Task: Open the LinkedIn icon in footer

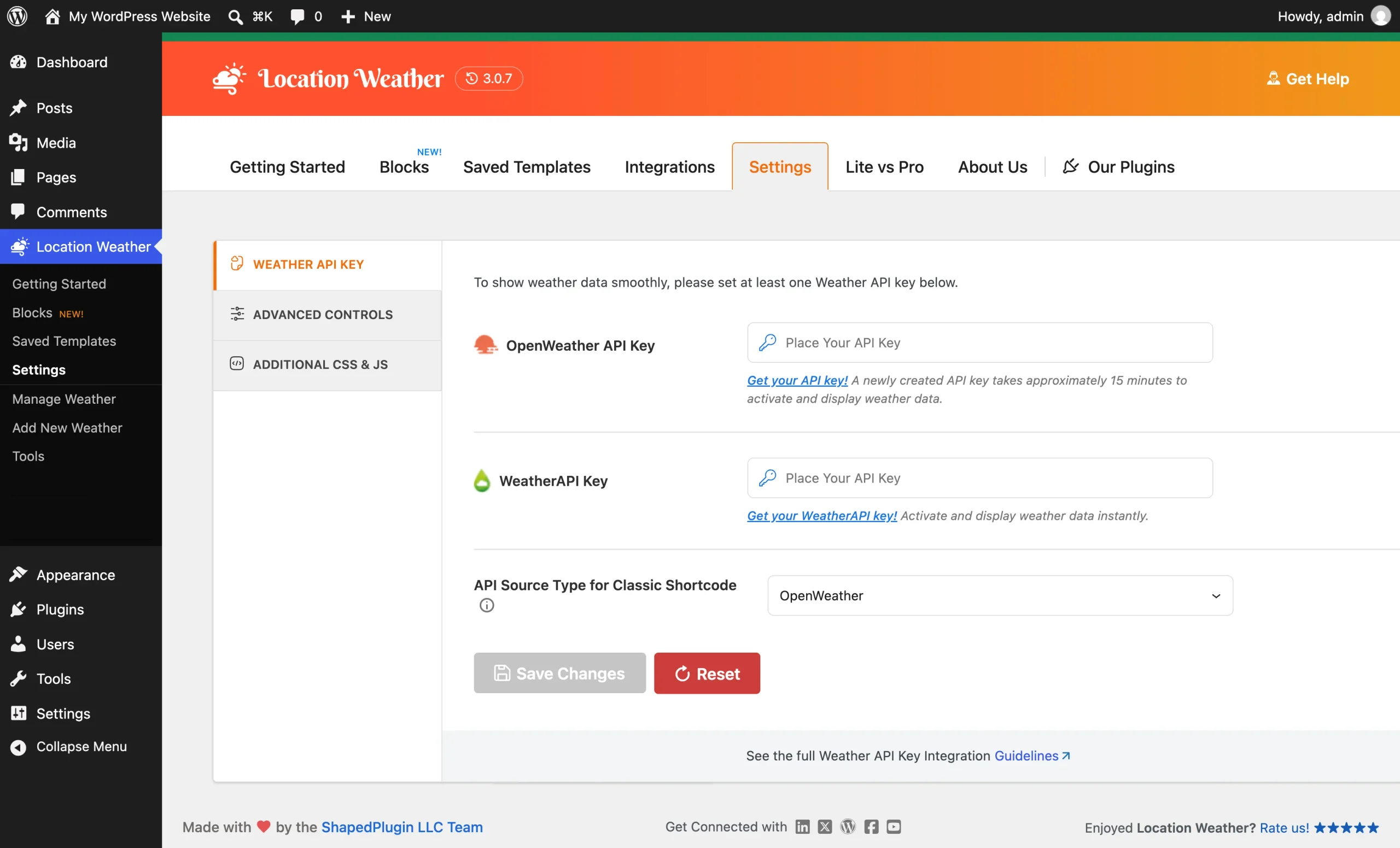Action: coord(802,827)
